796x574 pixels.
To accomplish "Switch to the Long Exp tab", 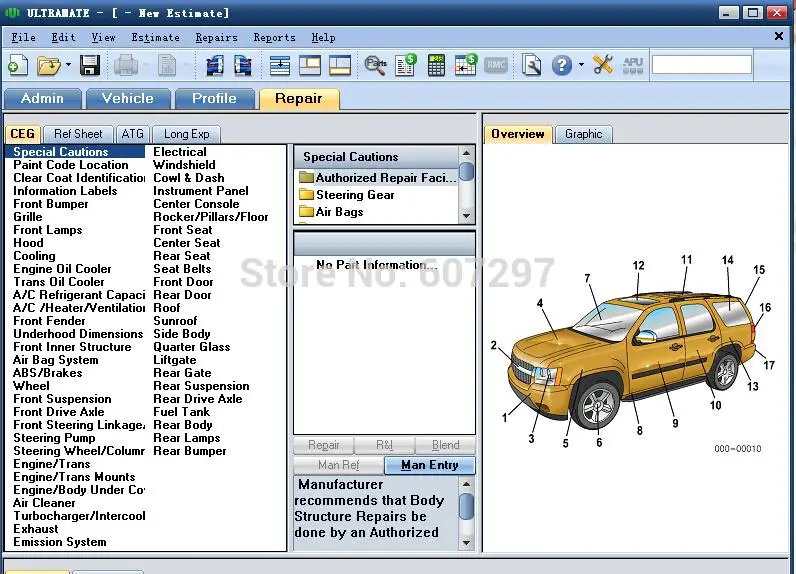I will (186, 134).
